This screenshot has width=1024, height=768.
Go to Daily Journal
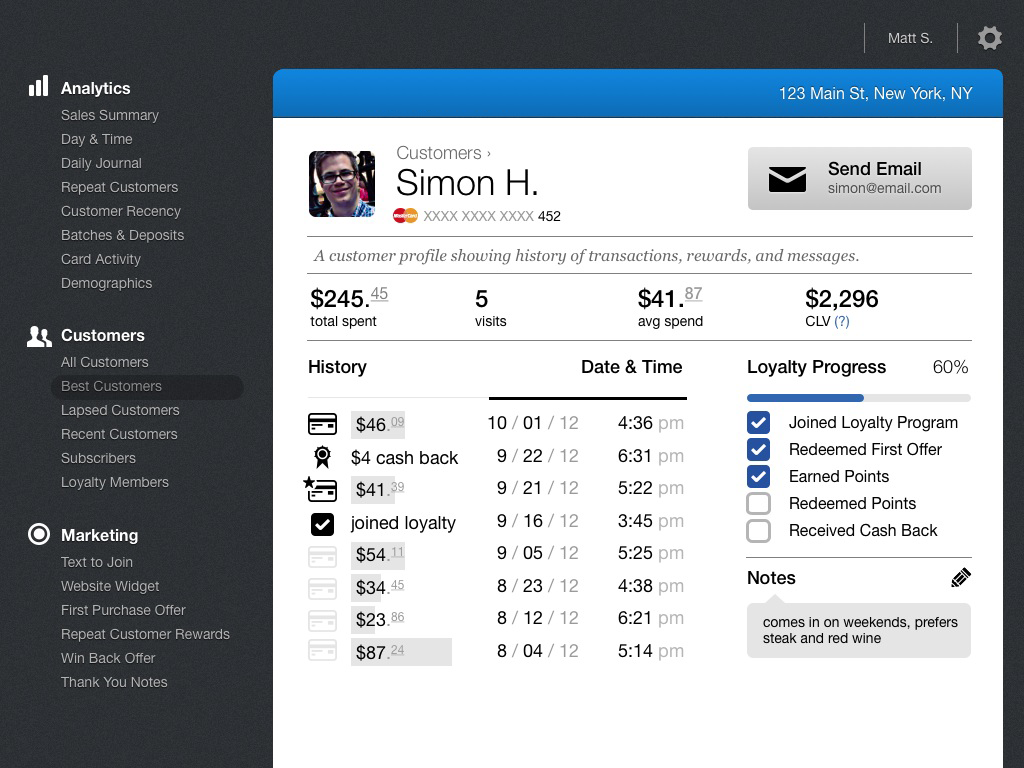coord(101,163)
